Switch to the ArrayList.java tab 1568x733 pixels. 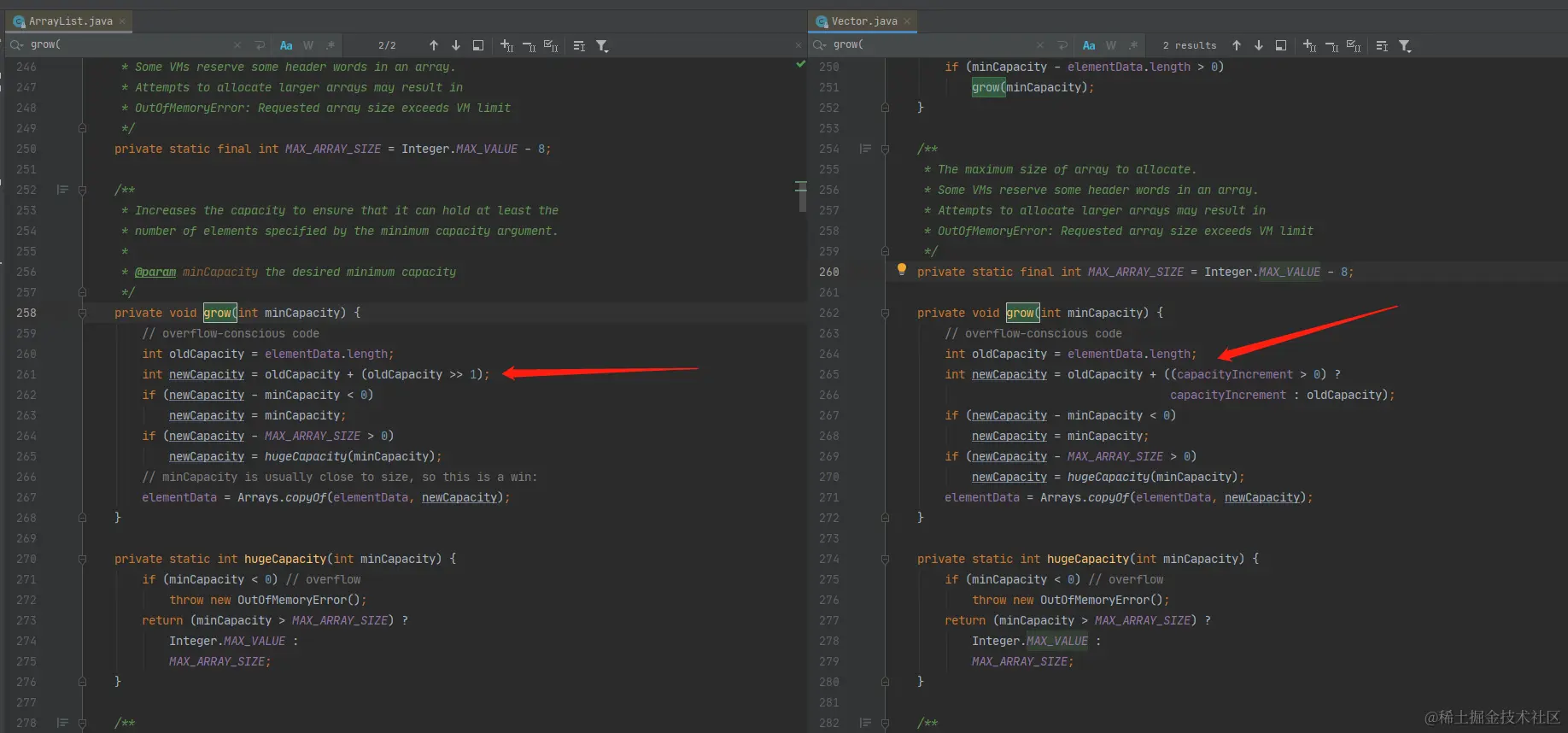pos(70,21)
